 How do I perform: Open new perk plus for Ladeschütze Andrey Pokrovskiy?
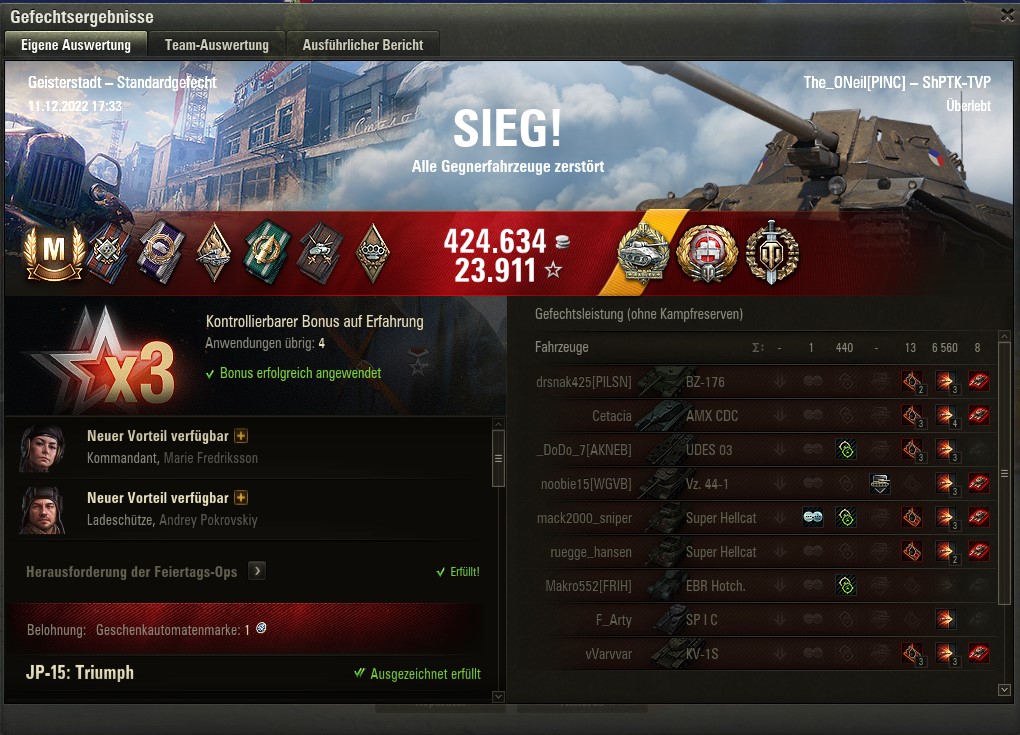coord(241,498)
